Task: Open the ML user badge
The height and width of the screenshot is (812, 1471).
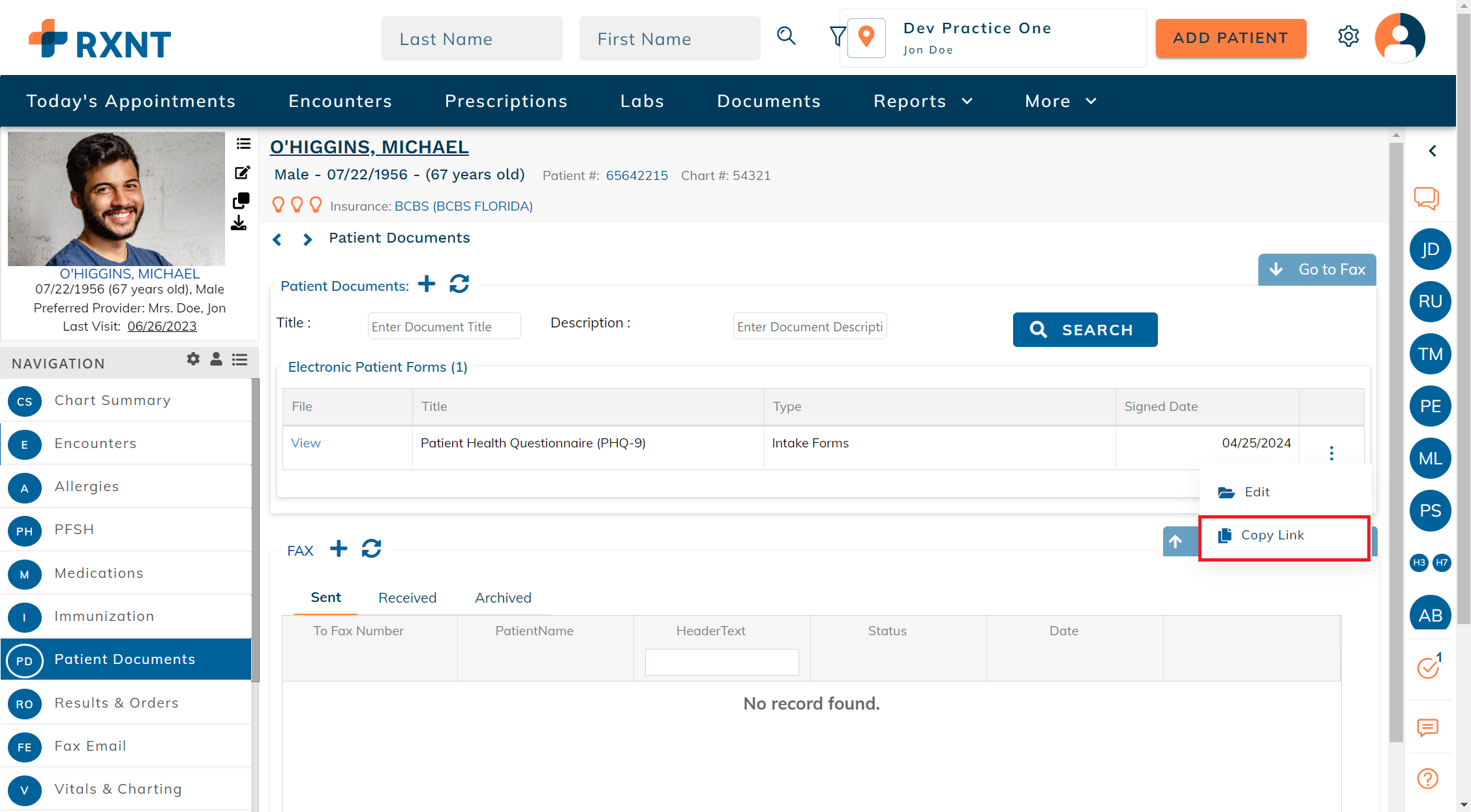Action: pos(1431,458)
